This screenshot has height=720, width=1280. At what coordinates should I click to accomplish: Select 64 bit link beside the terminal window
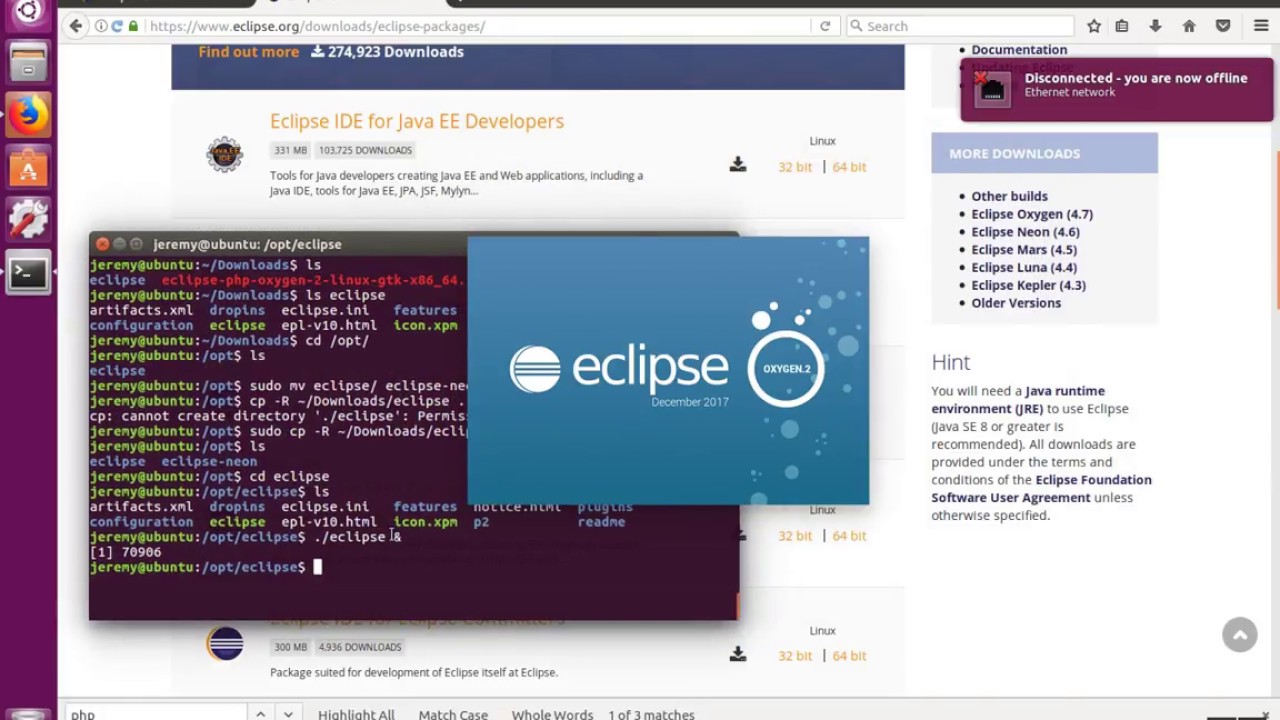tap(849, 536)
